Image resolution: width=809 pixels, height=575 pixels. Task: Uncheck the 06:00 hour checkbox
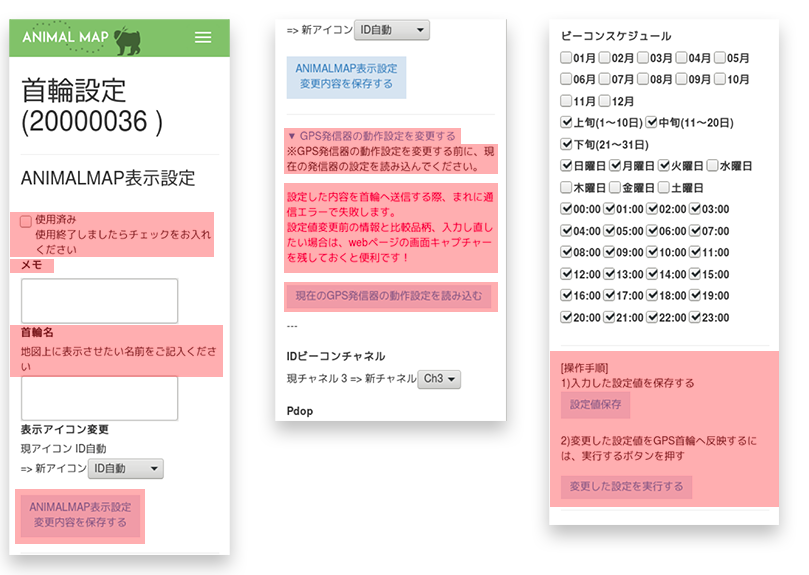(652, 230)
